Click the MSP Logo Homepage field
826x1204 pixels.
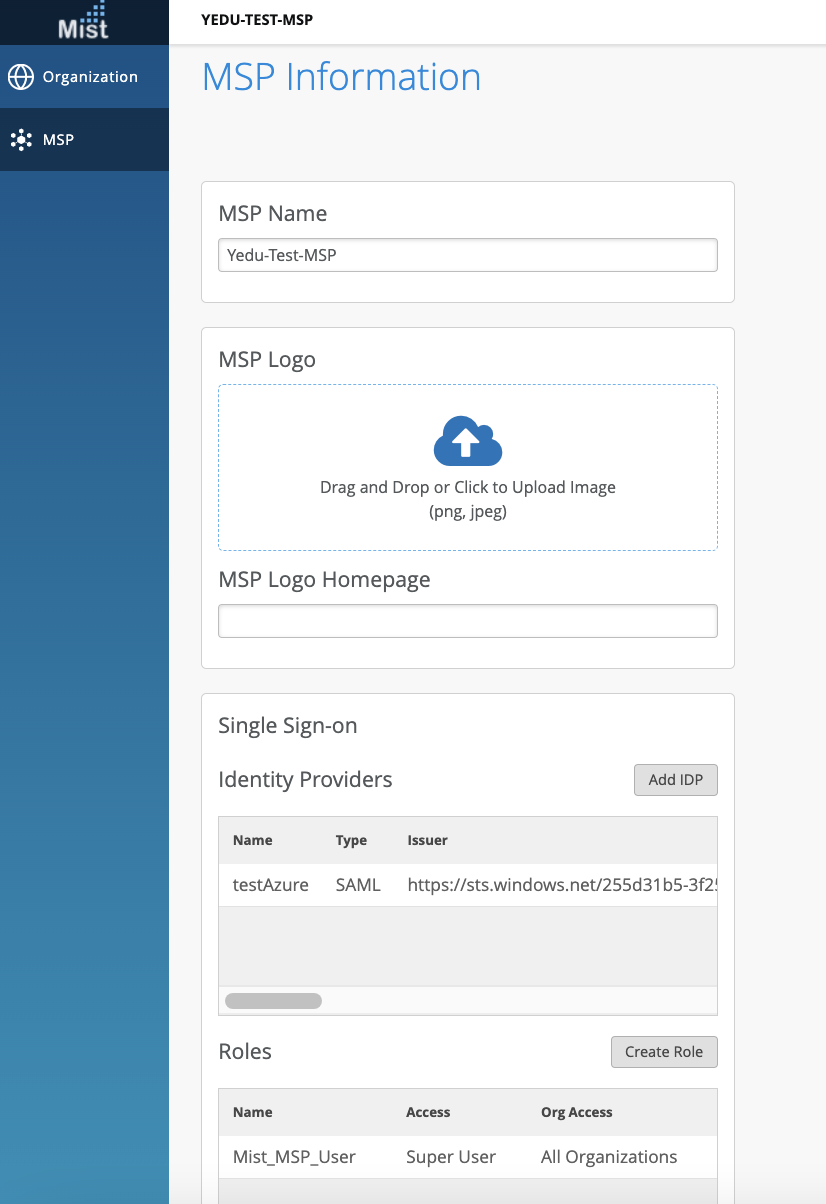(x=467, y=621)
